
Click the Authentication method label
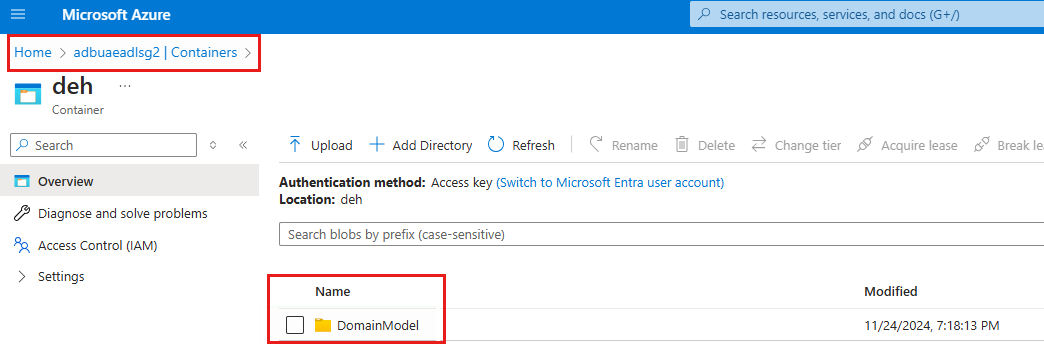pos(352,182)
